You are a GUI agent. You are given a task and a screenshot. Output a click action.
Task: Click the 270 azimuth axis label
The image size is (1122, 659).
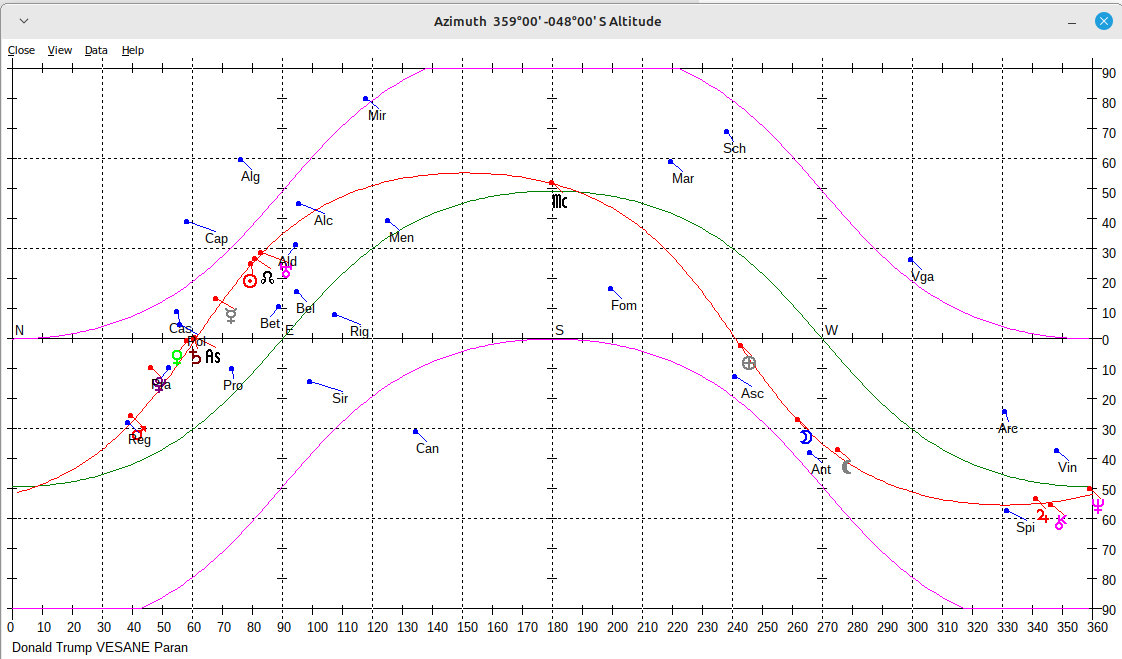coord(827,628)
